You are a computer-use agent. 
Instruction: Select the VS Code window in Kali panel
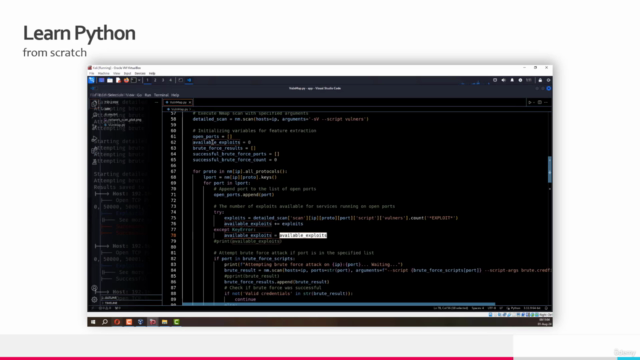(189, 80)
